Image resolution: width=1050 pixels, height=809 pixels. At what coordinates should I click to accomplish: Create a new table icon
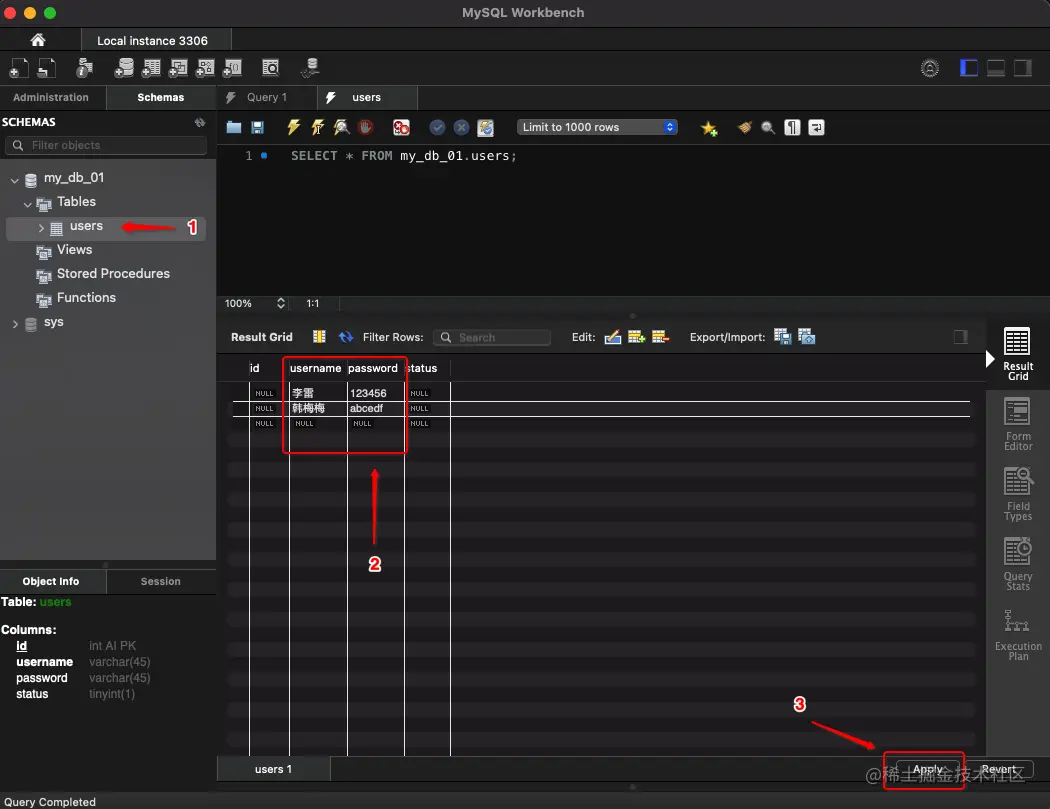coord(151,68)
